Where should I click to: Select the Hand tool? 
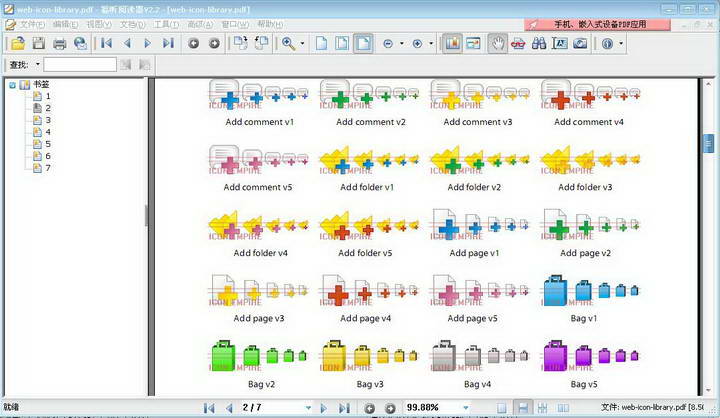(x=498, y=44)
